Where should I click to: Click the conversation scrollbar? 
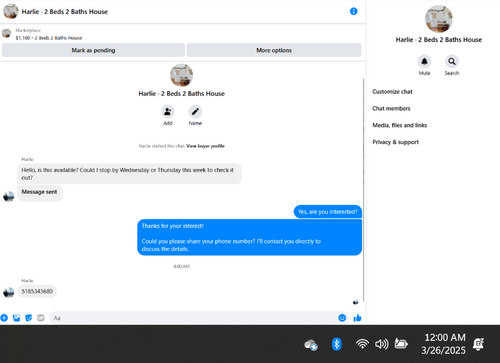[364, 190]
